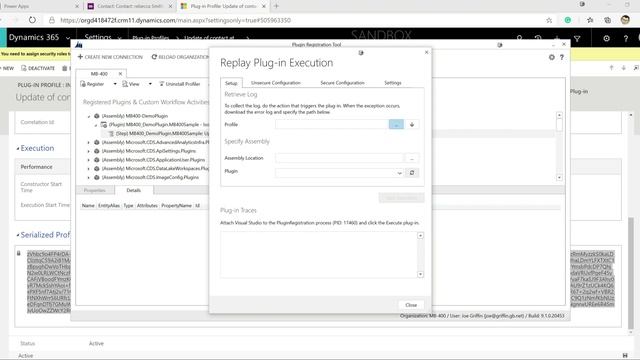Viewport: 640px width, 360px height.
Task: Collapse the Serialized Profile section
Action: tap(18, 235)
